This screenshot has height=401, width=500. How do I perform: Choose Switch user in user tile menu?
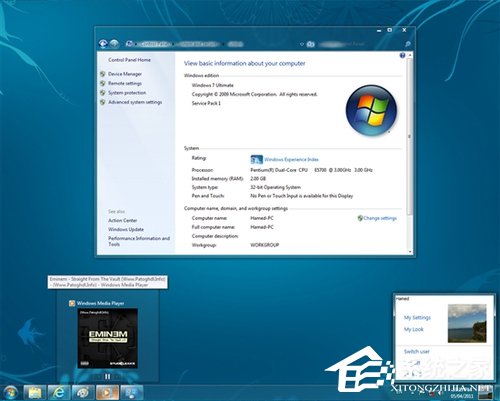click(417, 352)
